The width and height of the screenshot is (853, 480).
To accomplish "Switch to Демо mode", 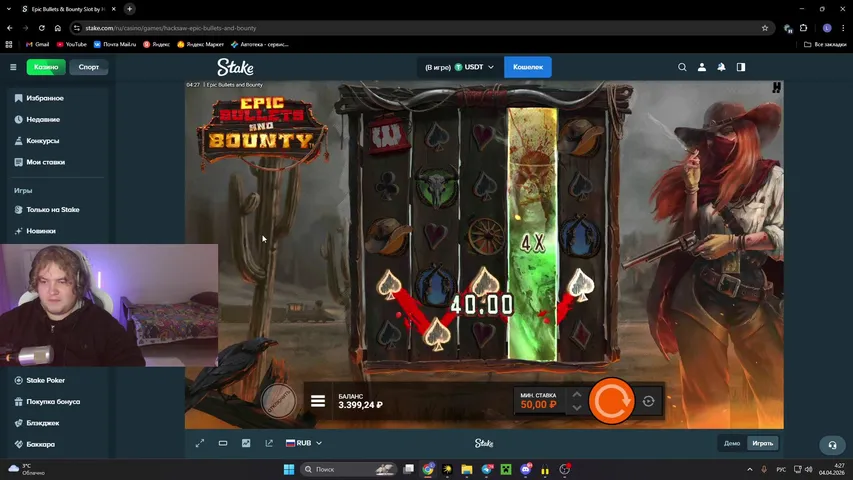I will [732, 443].
